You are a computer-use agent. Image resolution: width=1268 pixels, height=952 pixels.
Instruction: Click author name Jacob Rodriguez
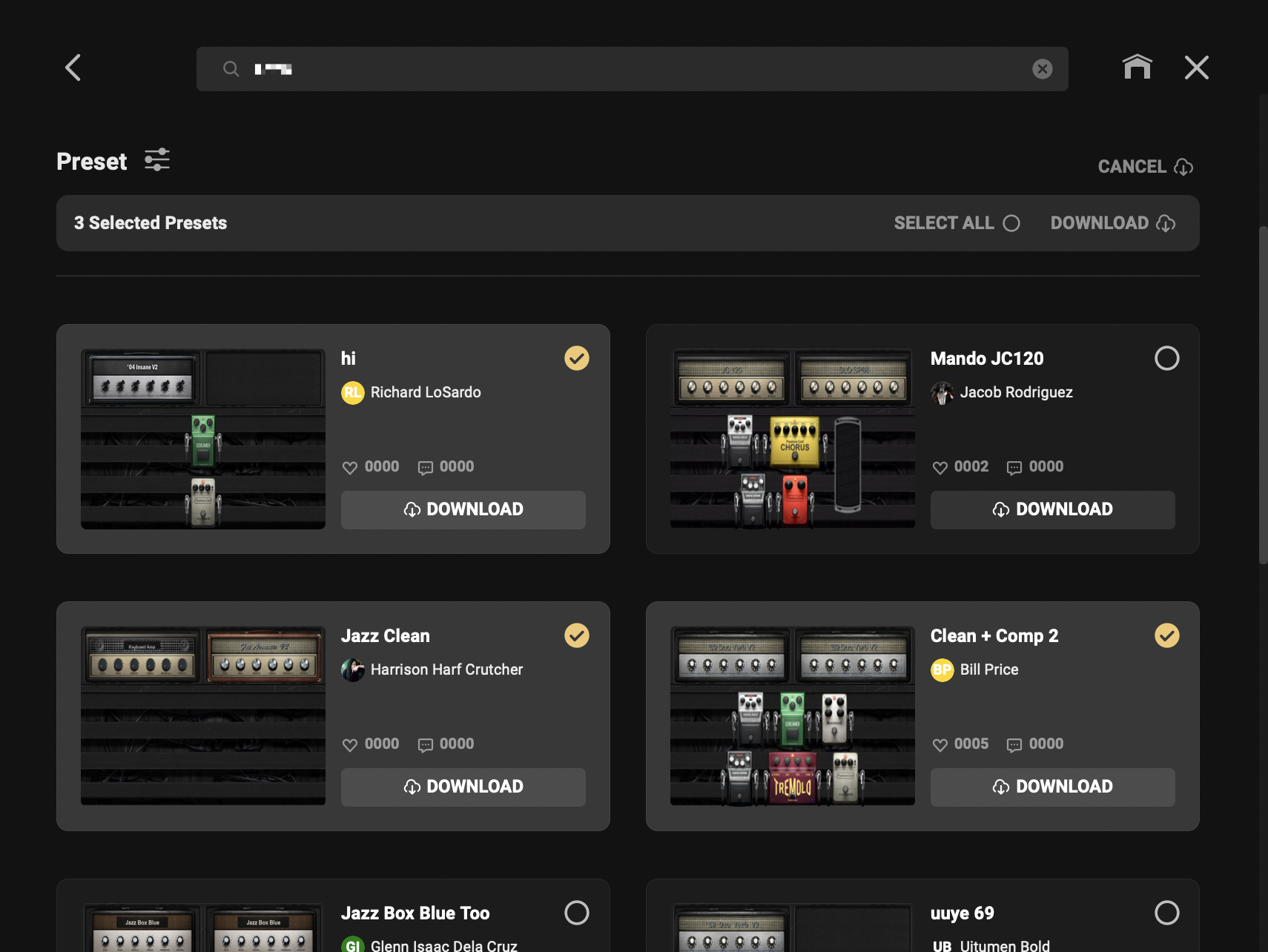1017,392
